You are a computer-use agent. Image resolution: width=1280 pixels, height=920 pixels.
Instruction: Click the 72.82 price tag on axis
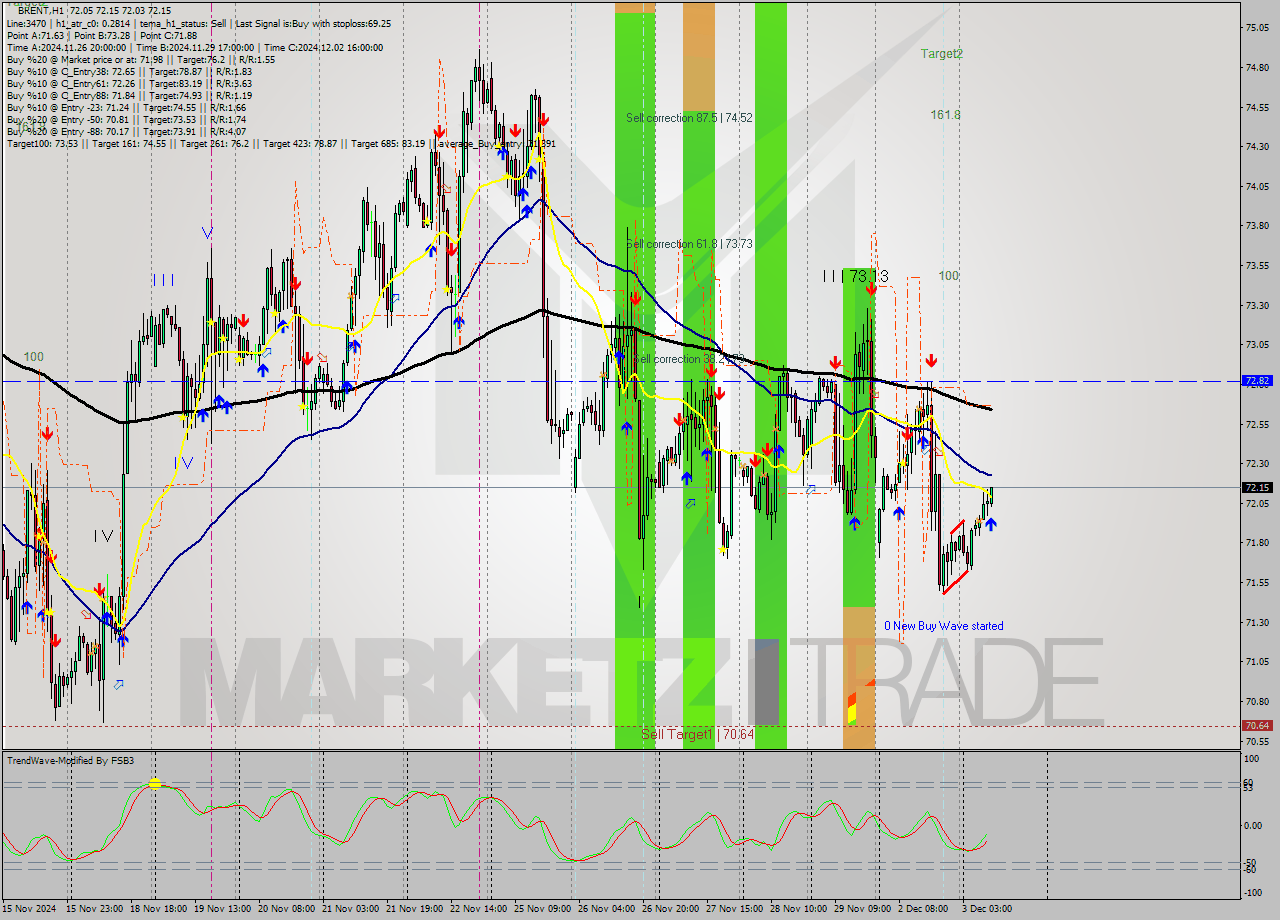tap(1257, 381)
